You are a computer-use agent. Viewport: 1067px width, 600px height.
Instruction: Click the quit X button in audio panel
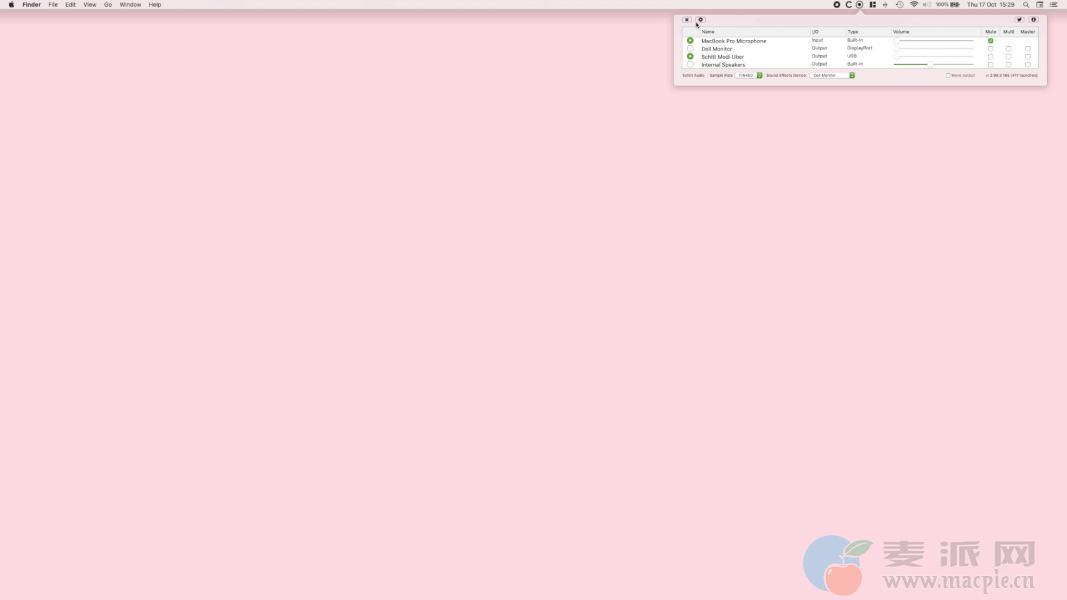tap(687, 20)
